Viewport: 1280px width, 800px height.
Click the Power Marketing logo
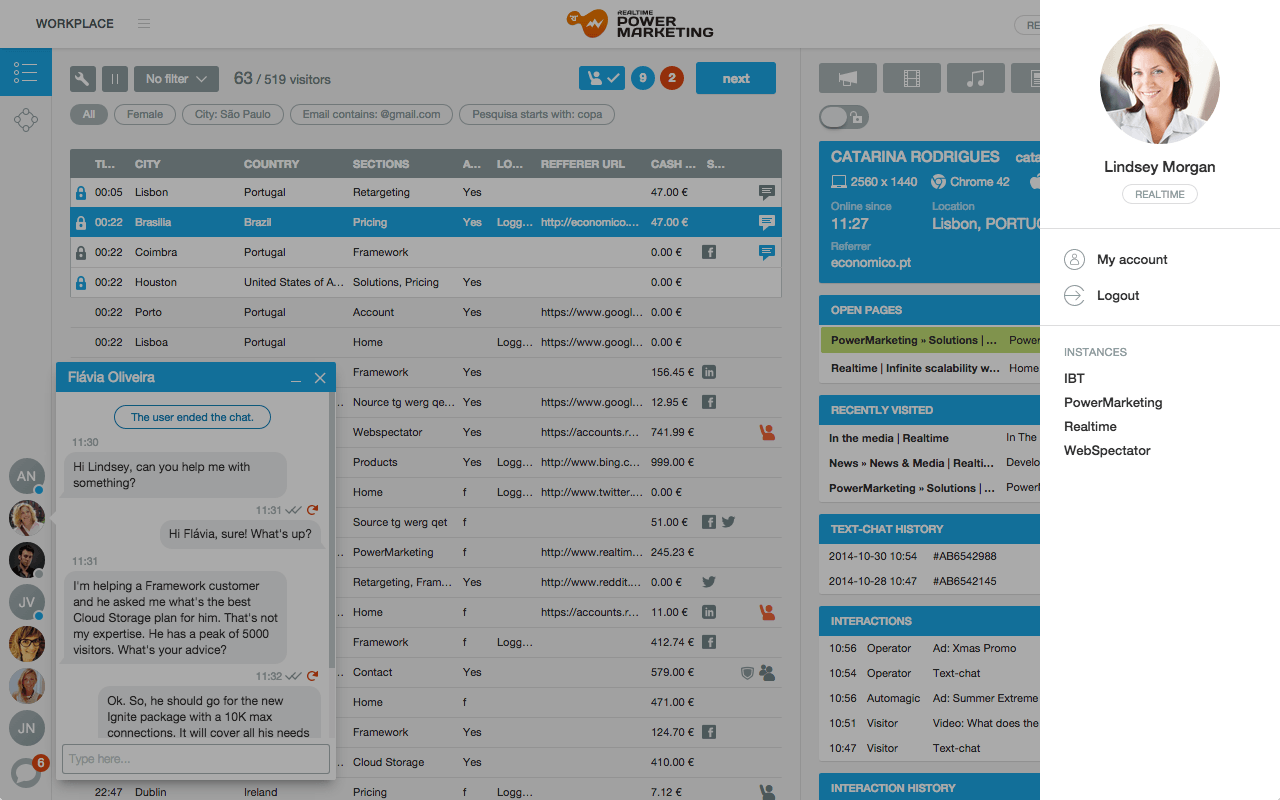[x=640, y=22]
